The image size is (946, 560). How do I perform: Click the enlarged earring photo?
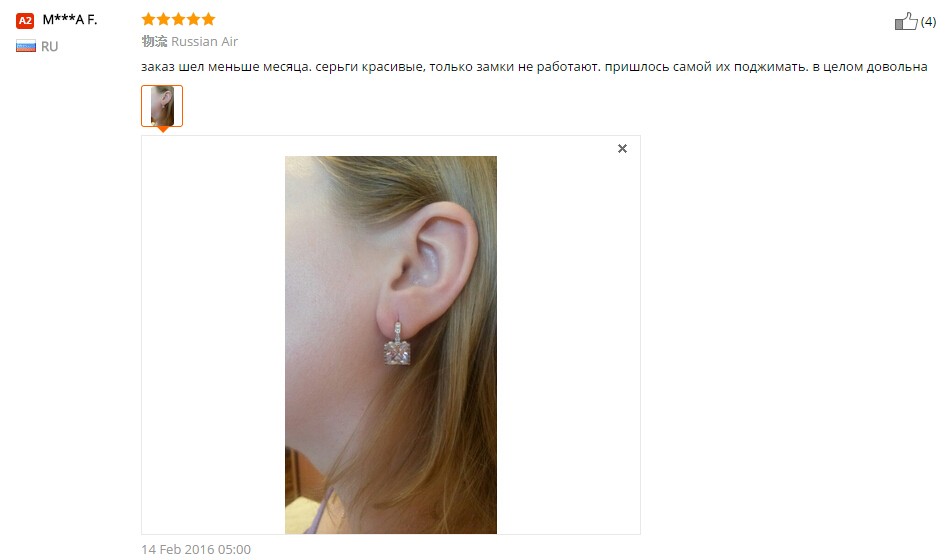pos(391,345)
